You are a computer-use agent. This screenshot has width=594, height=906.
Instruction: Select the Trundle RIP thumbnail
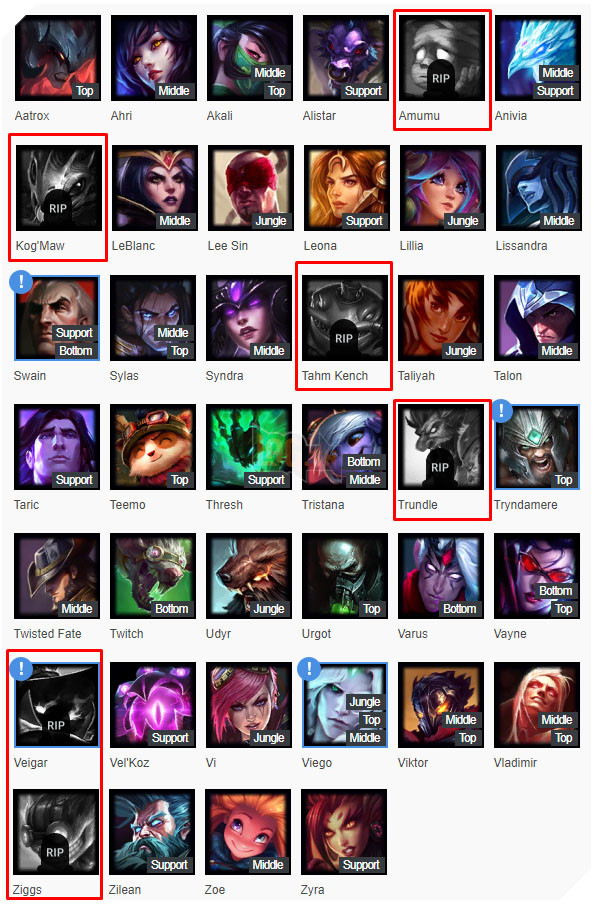tap(441, 447)
